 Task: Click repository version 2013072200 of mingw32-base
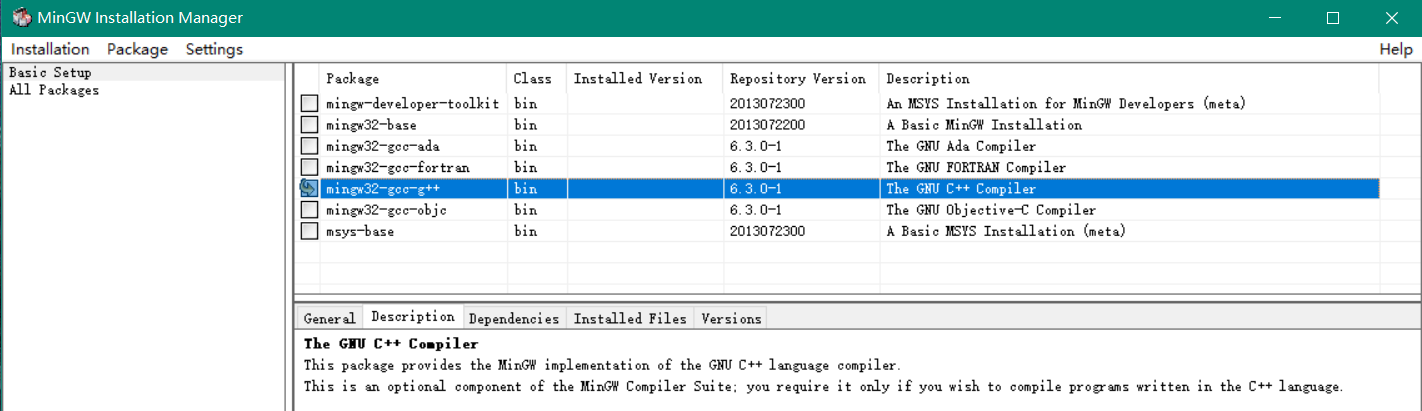(767, 125)
